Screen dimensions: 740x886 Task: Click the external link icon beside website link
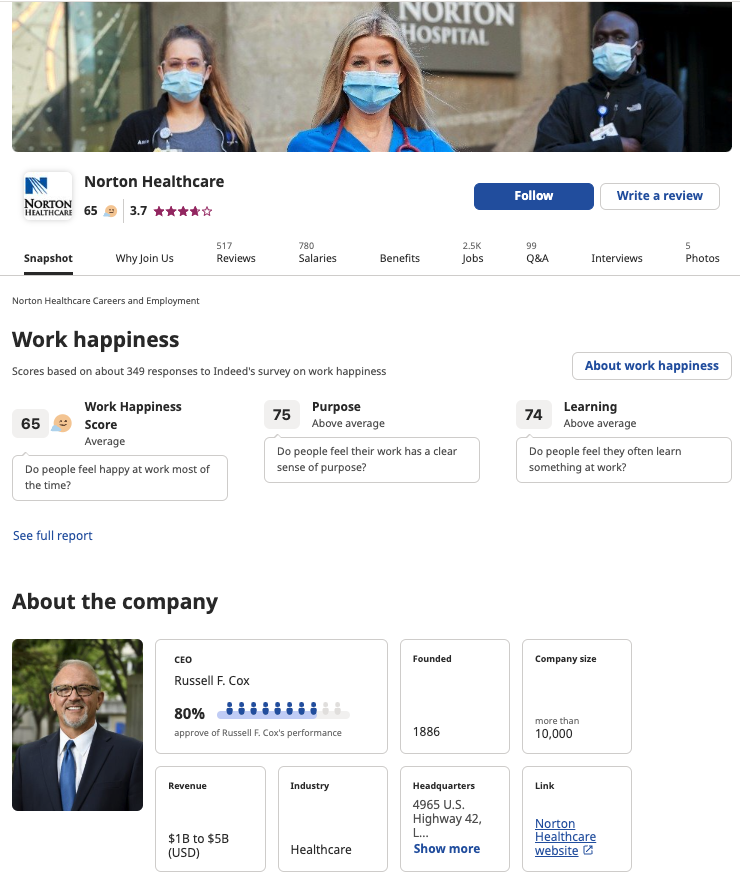[587, 850]
